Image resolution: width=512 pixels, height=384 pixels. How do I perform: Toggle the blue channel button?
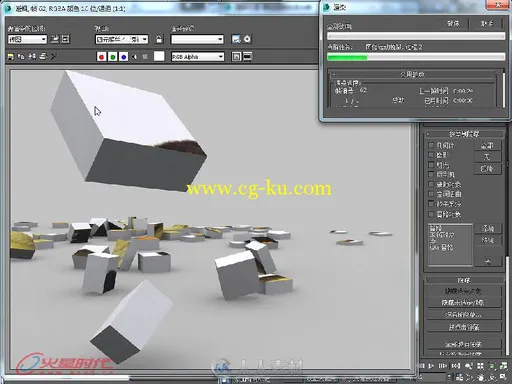point(124,57)
